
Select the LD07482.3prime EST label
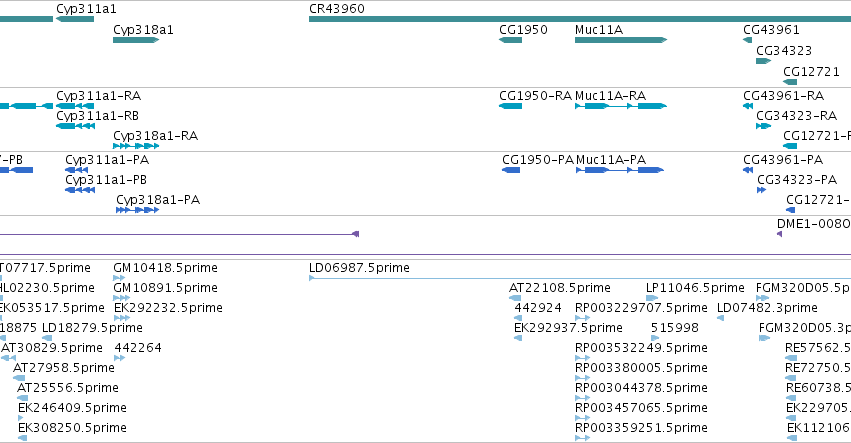tap(767, 308)
